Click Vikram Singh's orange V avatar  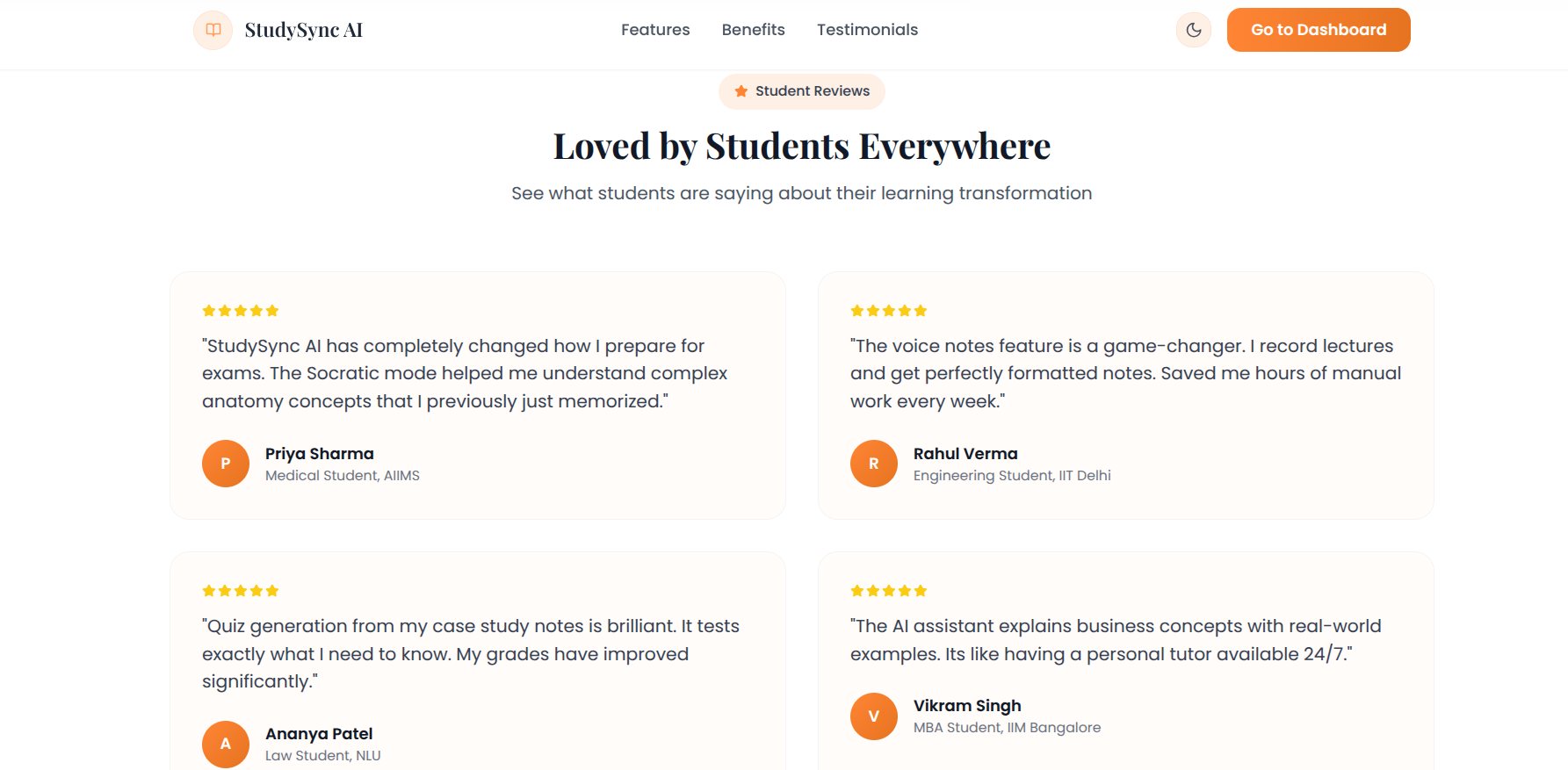pyautogui.click(x=874, y=716)
